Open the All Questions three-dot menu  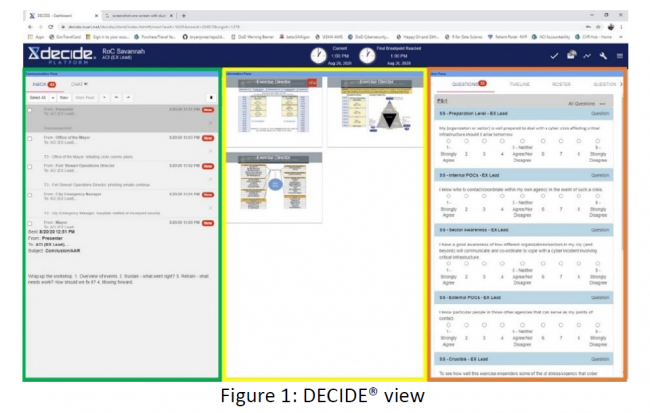coord(602,104)
